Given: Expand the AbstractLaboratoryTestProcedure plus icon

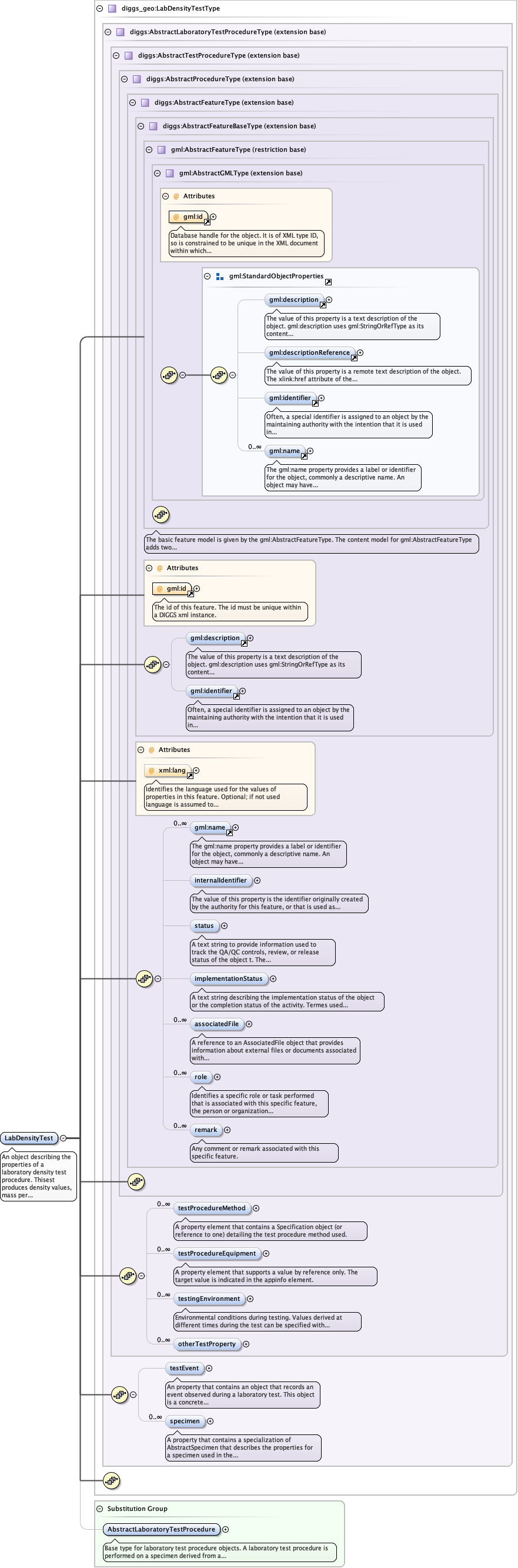Looking at the screenshot, I should (226, 1529).
